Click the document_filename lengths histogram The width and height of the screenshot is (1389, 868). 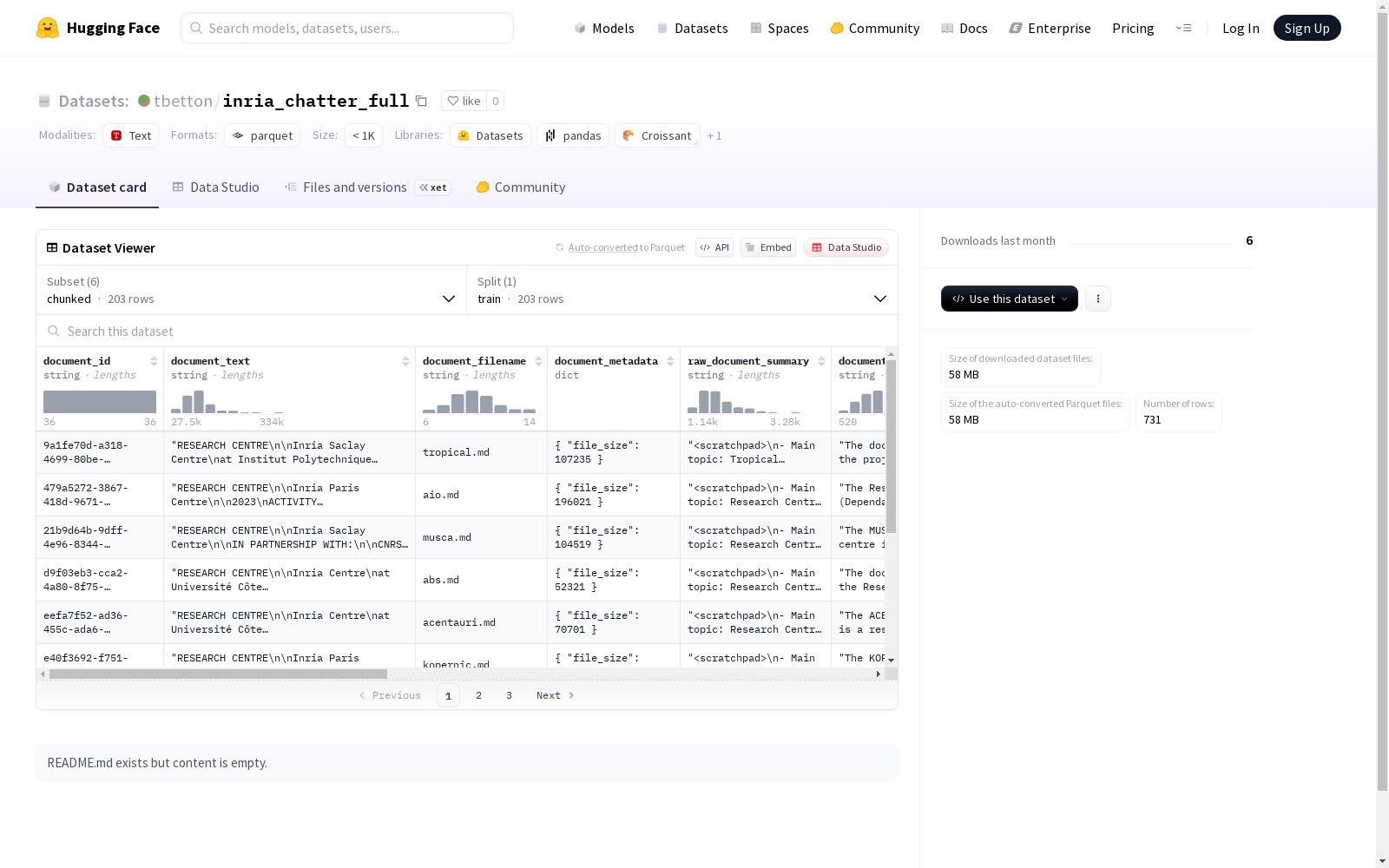tap(479, 402)
